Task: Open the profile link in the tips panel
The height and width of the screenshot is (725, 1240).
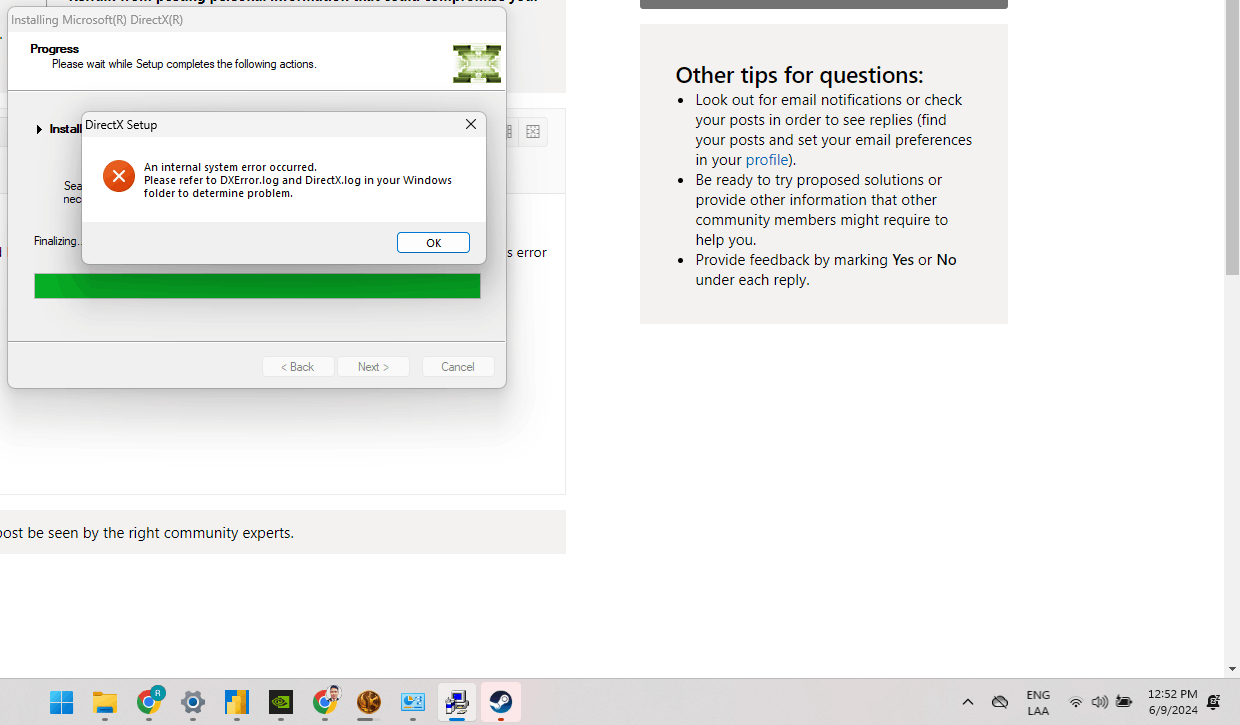Action: pos(766,160)
